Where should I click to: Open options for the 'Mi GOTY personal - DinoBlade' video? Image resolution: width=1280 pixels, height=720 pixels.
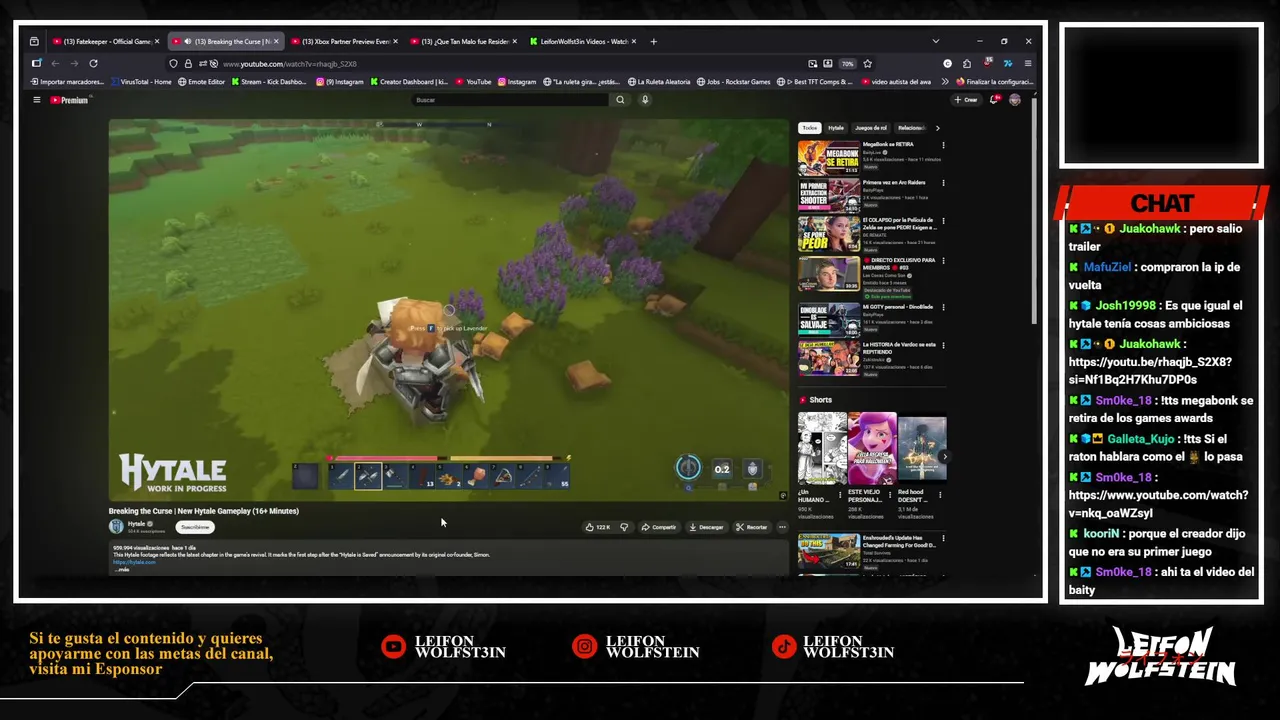tap(943, 308)
